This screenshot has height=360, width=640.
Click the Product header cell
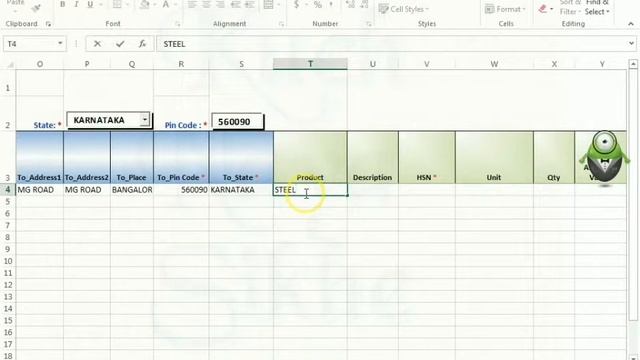(310, 158)
